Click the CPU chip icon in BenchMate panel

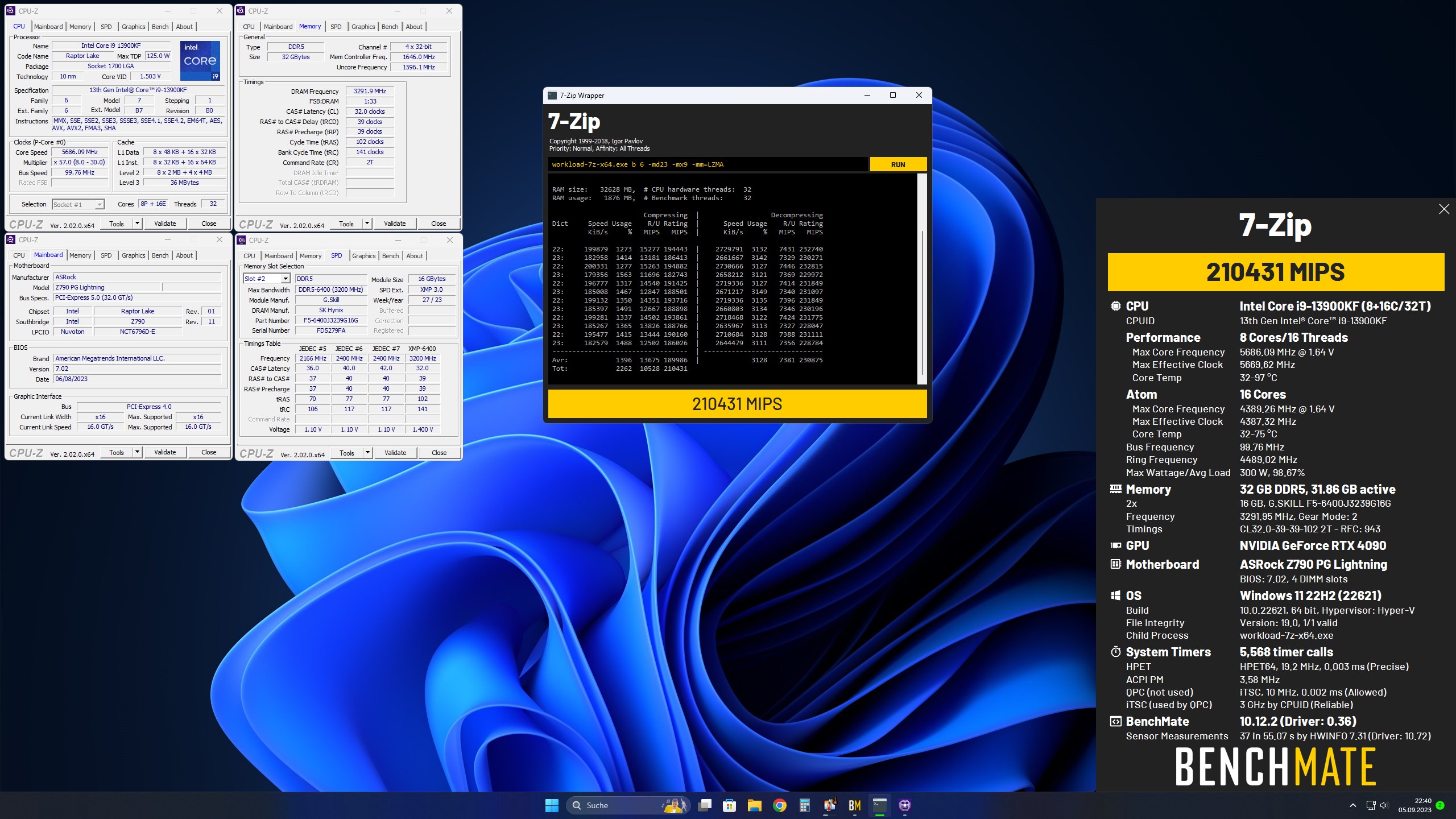coord(1116,306)
